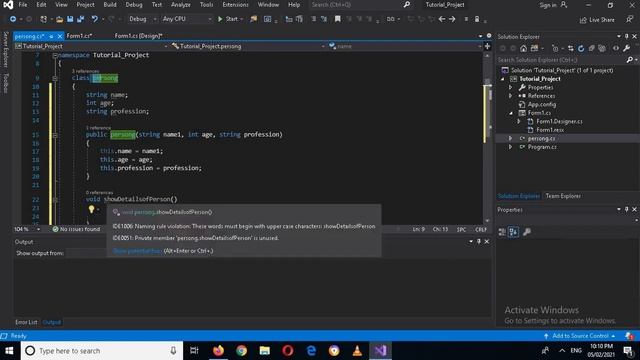Select App.config in Solution Explorer

tap(542, 104)
